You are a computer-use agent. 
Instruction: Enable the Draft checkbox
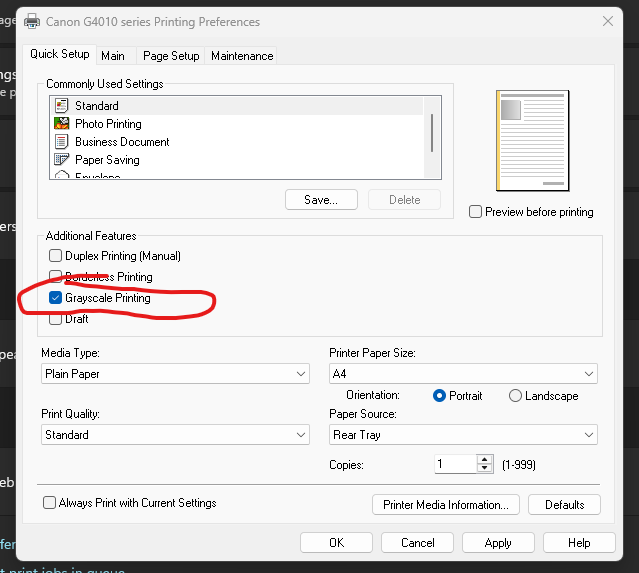55,319
